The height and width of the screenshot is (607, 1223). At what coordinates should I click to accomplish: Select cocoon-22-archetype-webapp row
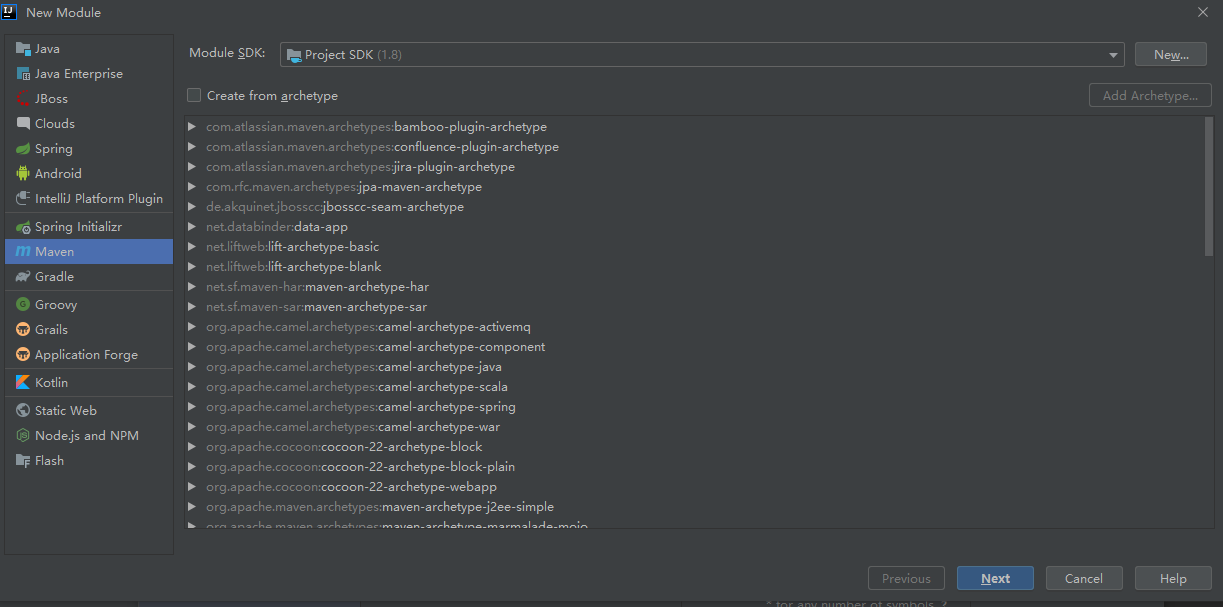(695, 487)
